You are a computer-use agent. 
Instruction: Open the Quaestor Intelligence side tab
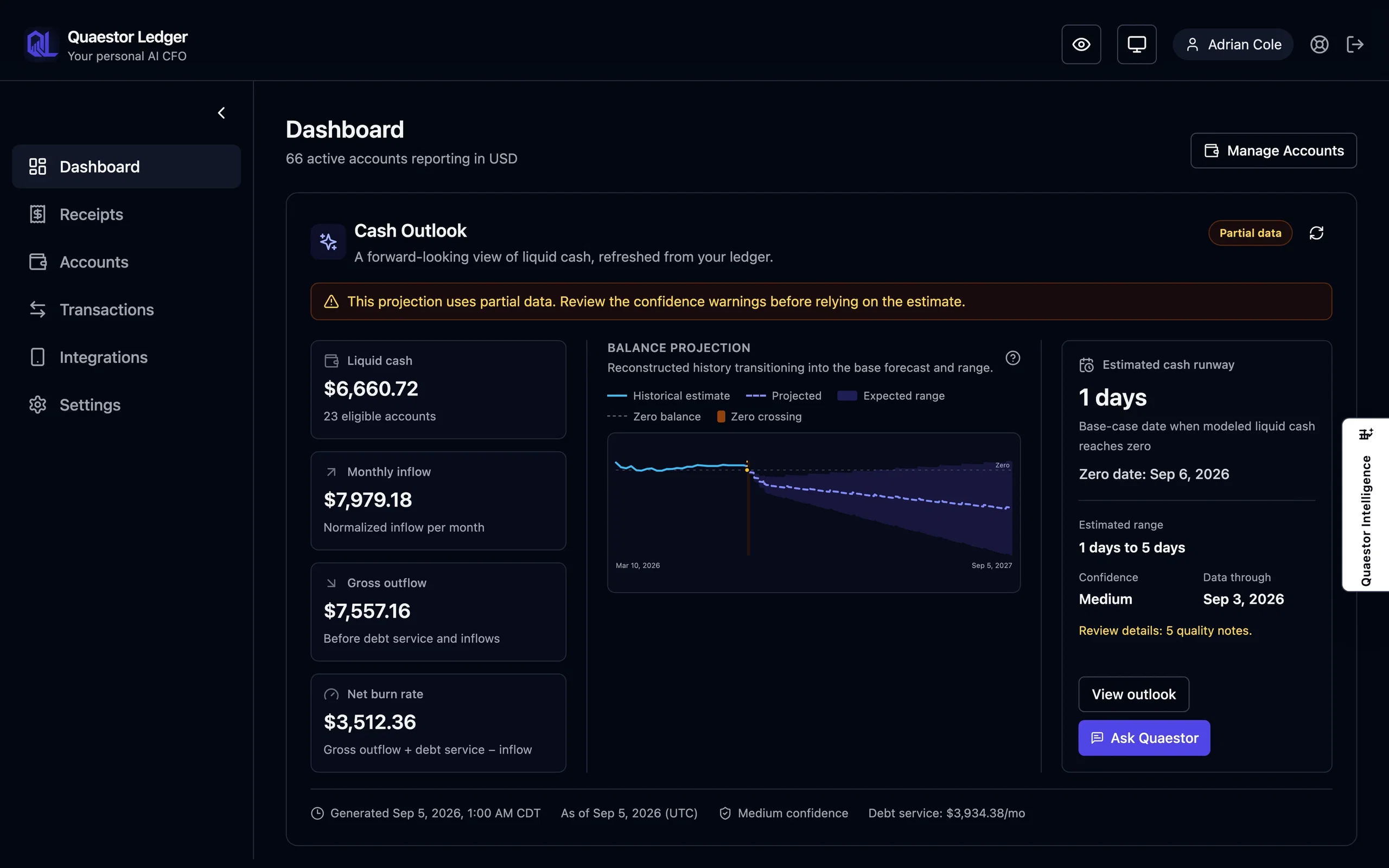point(1366,505)
